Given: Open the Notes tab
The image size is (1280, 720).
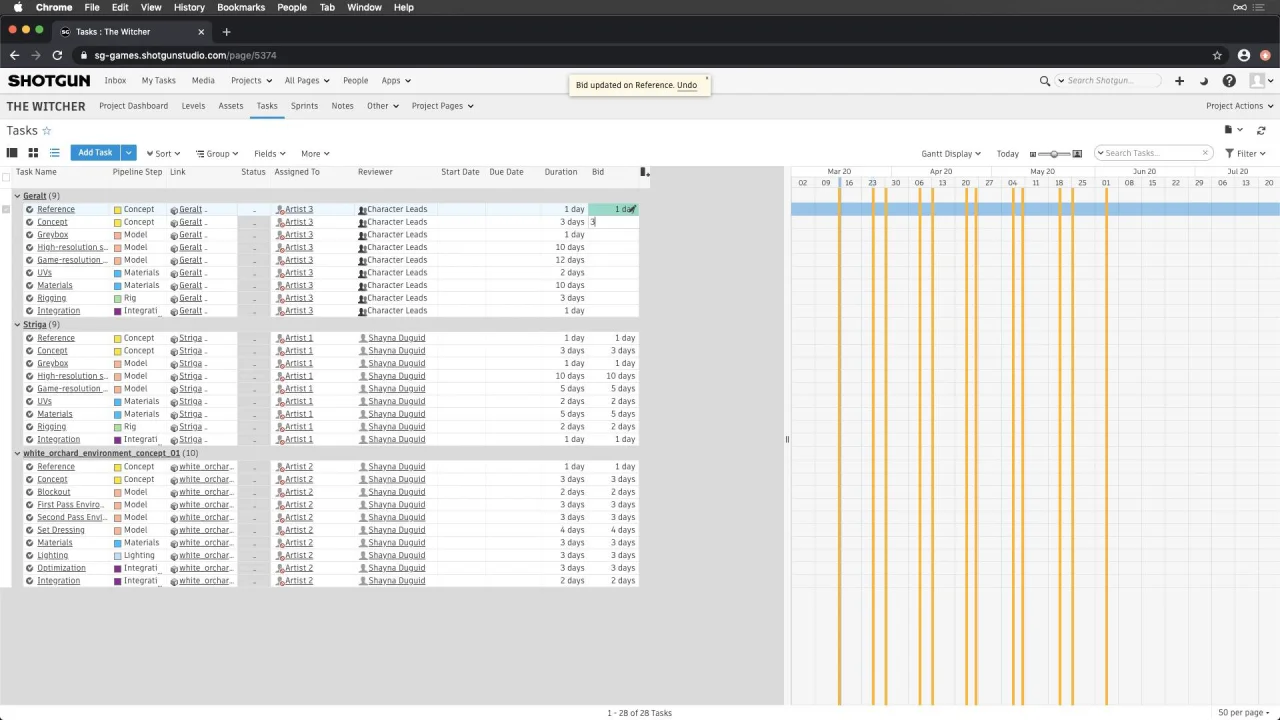Looking at the screenshot, I should coord(342,106).
